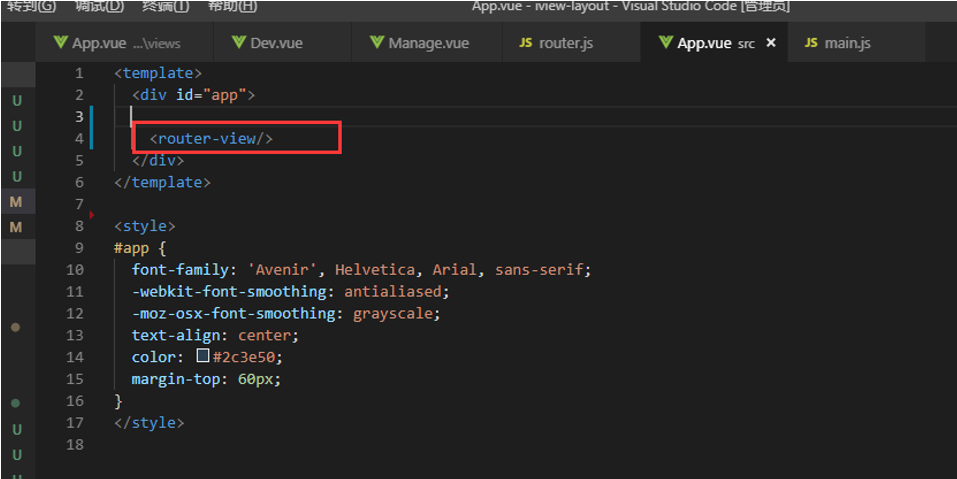The image size is (957, 479).
Task: Open the Dev.vue editor tab
Action: tap(283, 43)
